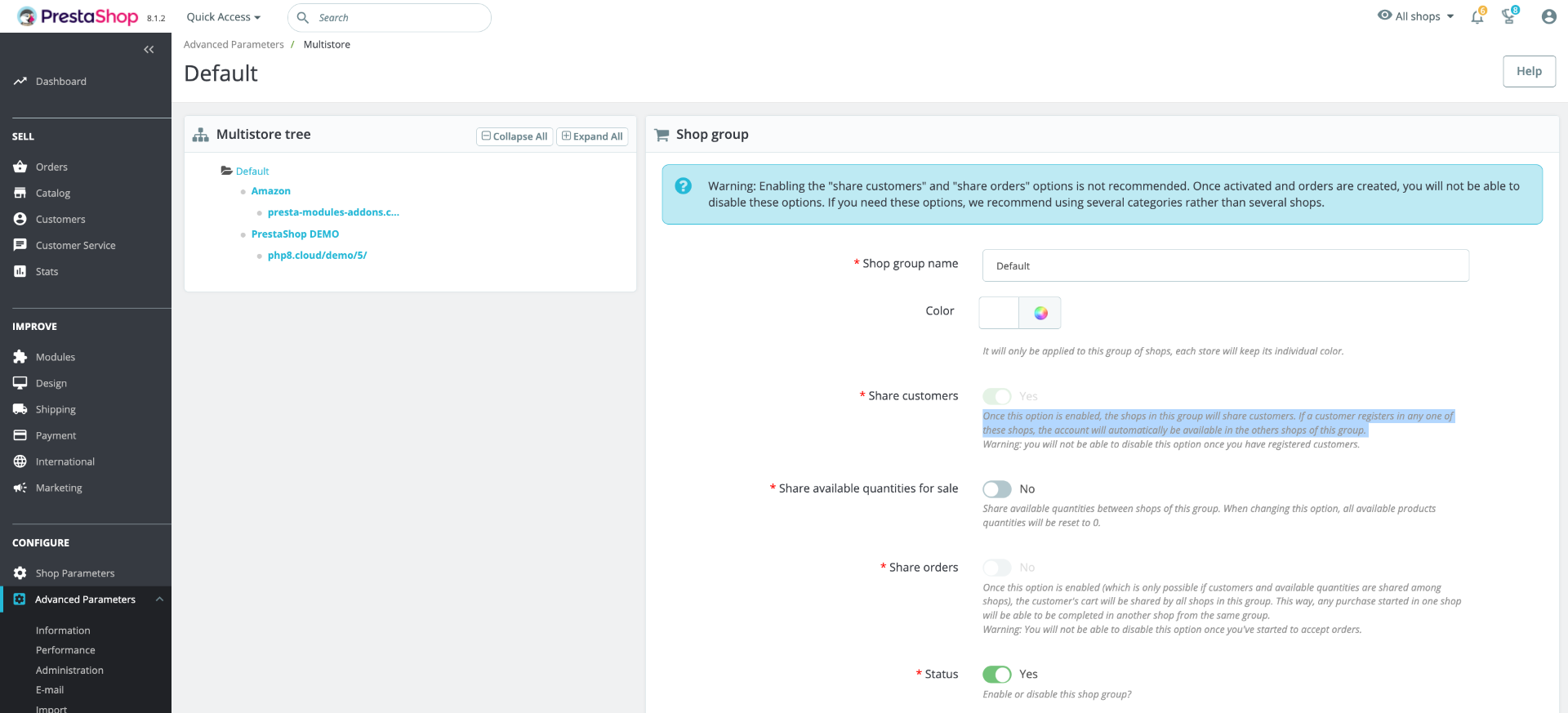Toggle Share available quantities for sale

point(997,489)
